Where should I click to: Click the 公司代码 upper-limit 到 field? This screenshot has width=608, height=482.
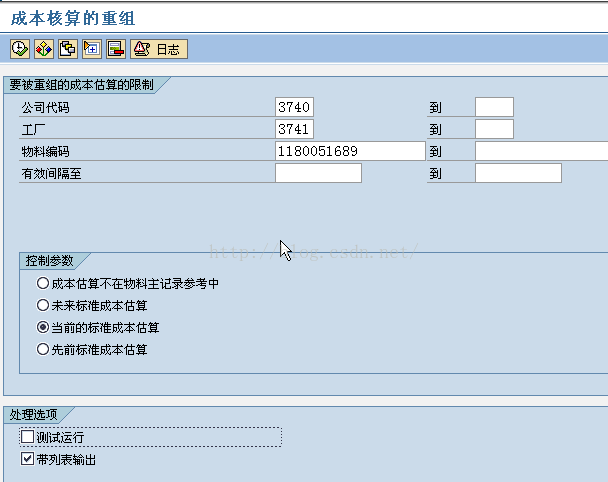tap(494, 107)
